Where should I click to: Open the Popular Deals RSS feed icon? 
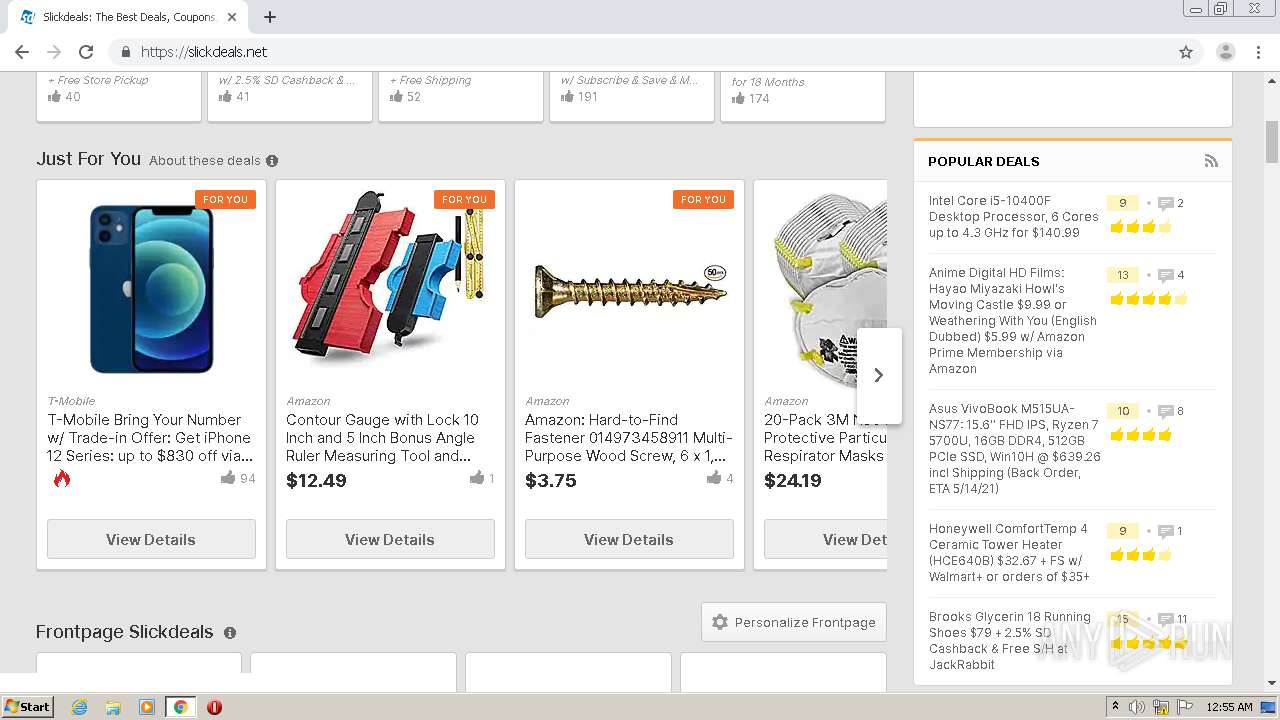pyautogui.click(x=1211, y=161)
